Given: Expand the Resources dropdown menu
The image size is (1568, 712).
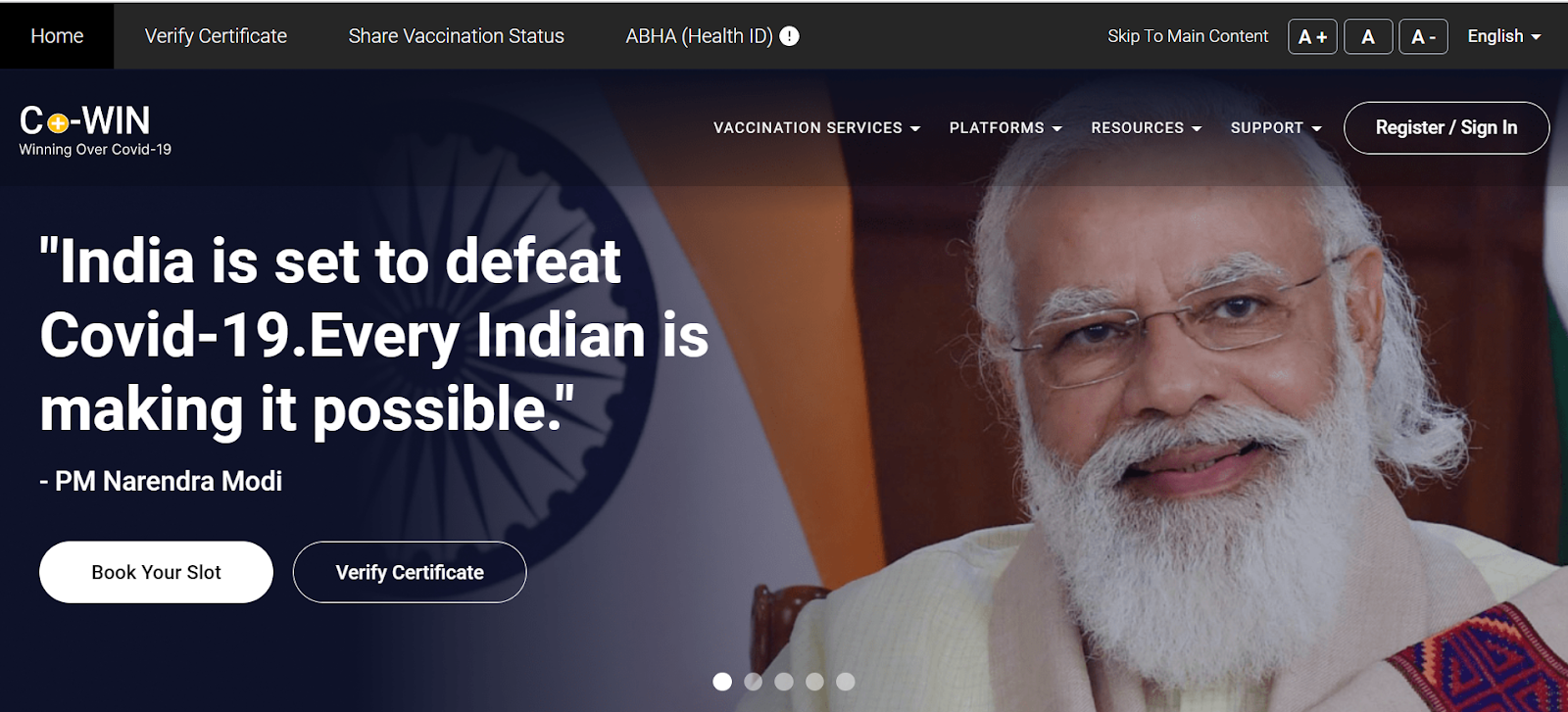Looking at the screenshot, I should tap(1146, 128).
